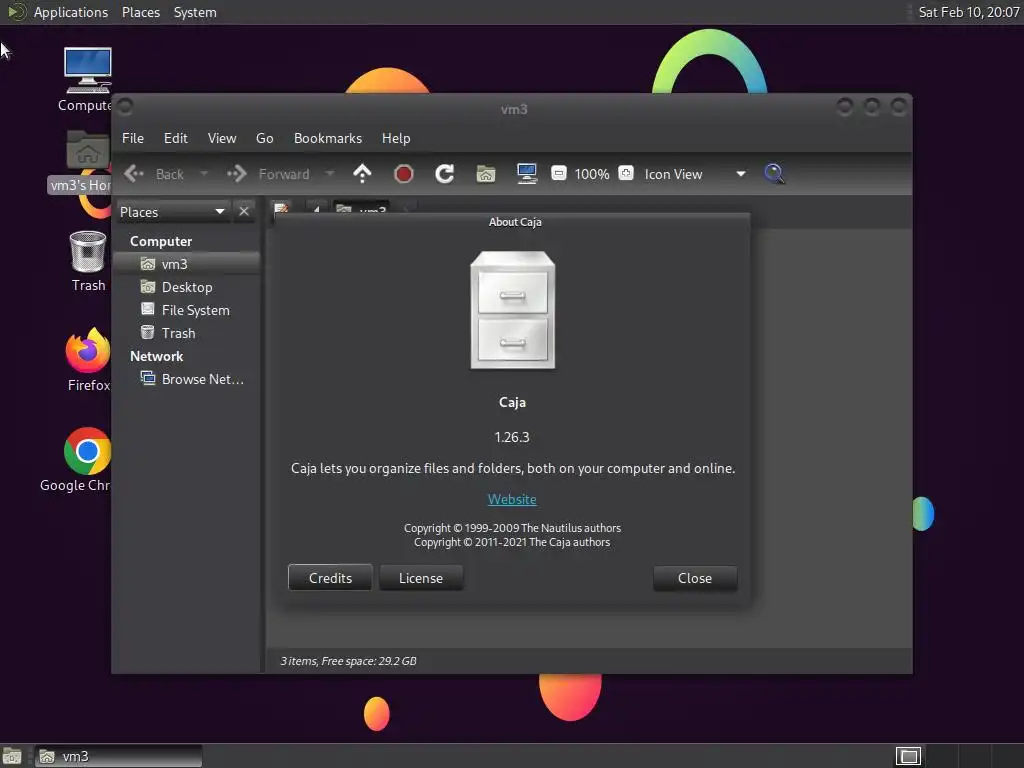Open the Bookmarks menu
Viewport: 1024px width, 768px height.
tap(328, 138)
